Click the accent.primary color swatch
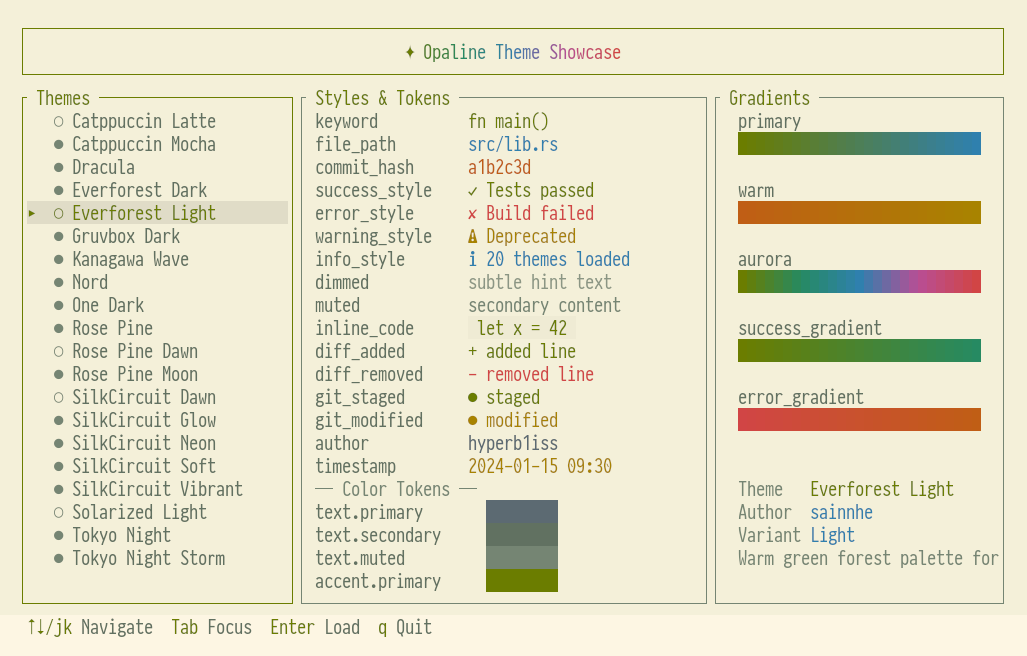Viewport: 1027px width, 656px height. click(522, 581)
